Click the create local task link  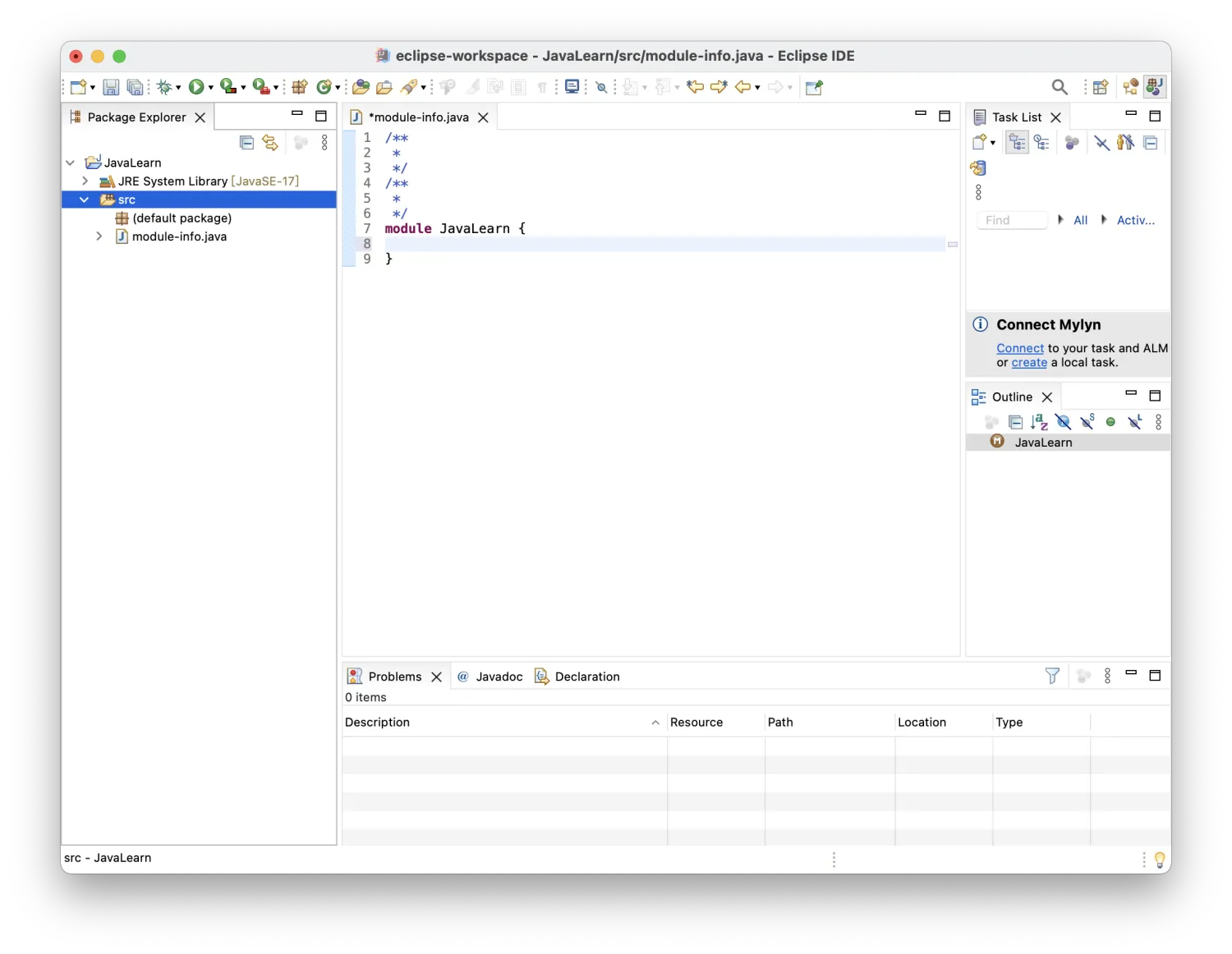coord(1029,363)
